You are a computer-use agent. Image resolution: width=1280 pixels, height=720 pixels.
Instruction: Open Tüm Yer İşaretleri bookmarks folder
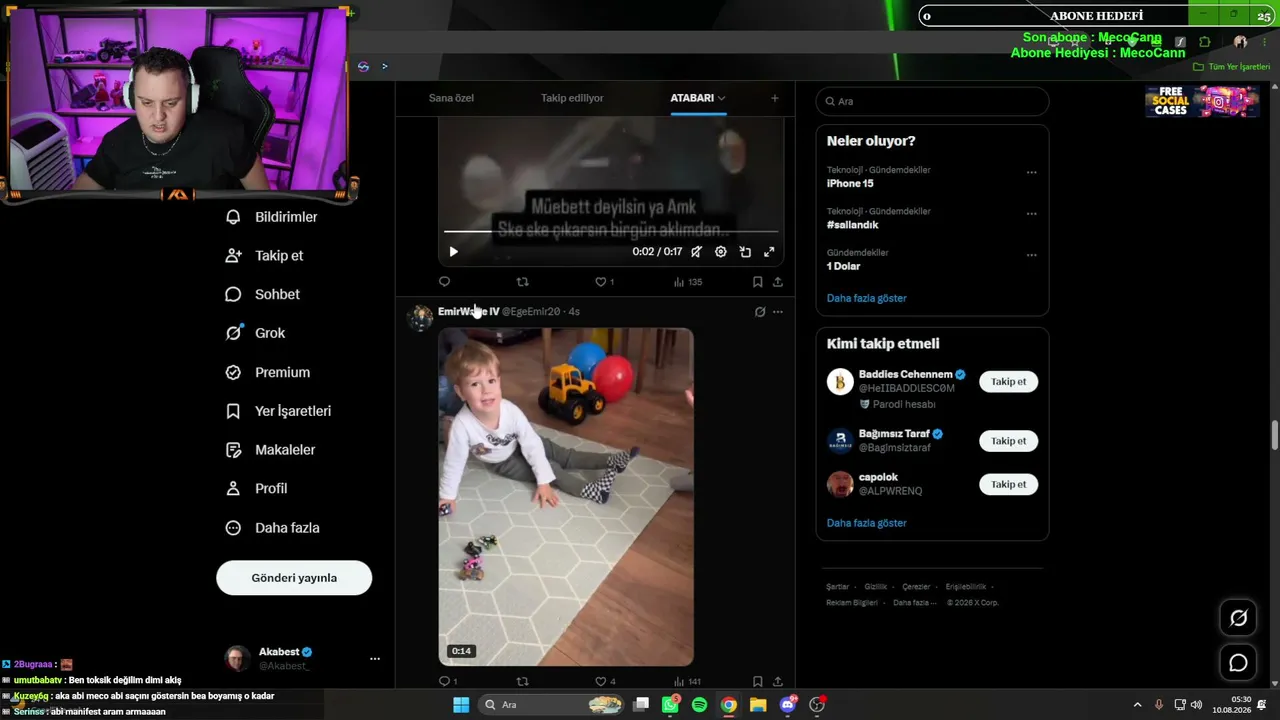tap(1232, 67)
